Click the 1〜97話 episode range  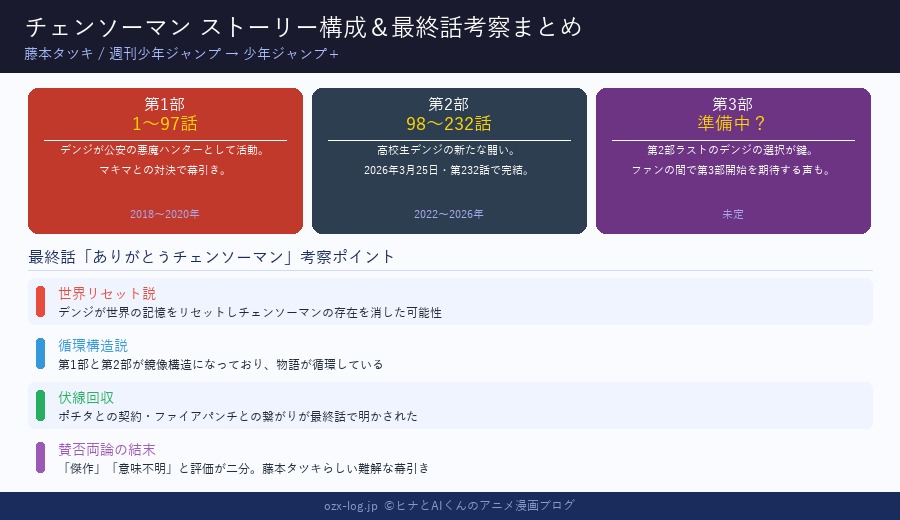coord(165,123)
